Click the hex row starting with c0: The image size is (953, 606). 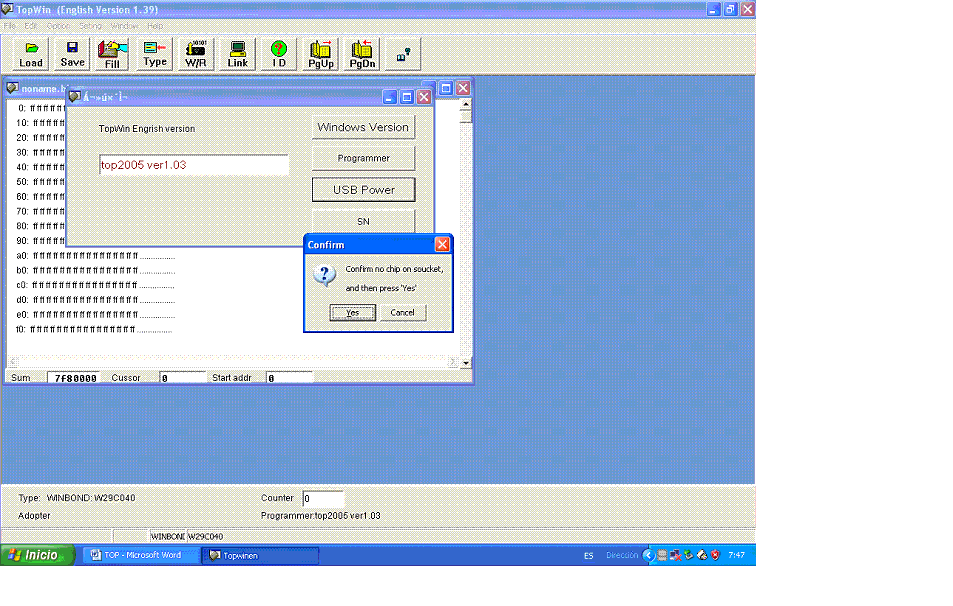click(x=95, y=285)
